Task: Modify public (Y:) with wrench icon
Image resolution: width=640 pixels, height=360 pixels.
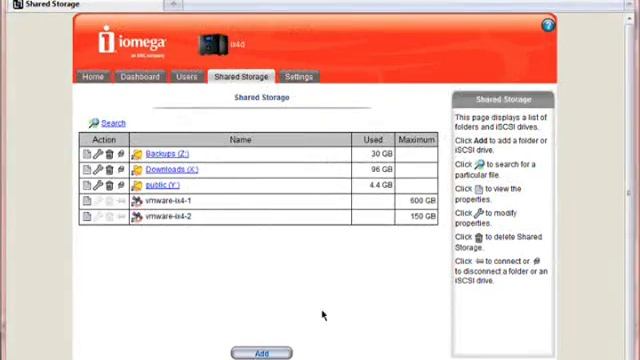Action: coord(98,185)
